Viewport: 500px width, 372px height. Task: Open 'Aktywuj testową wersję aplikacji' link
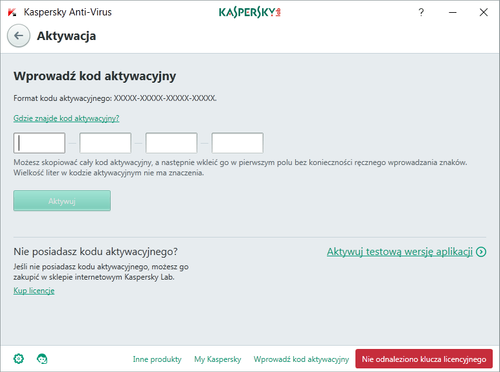[400, 252]
